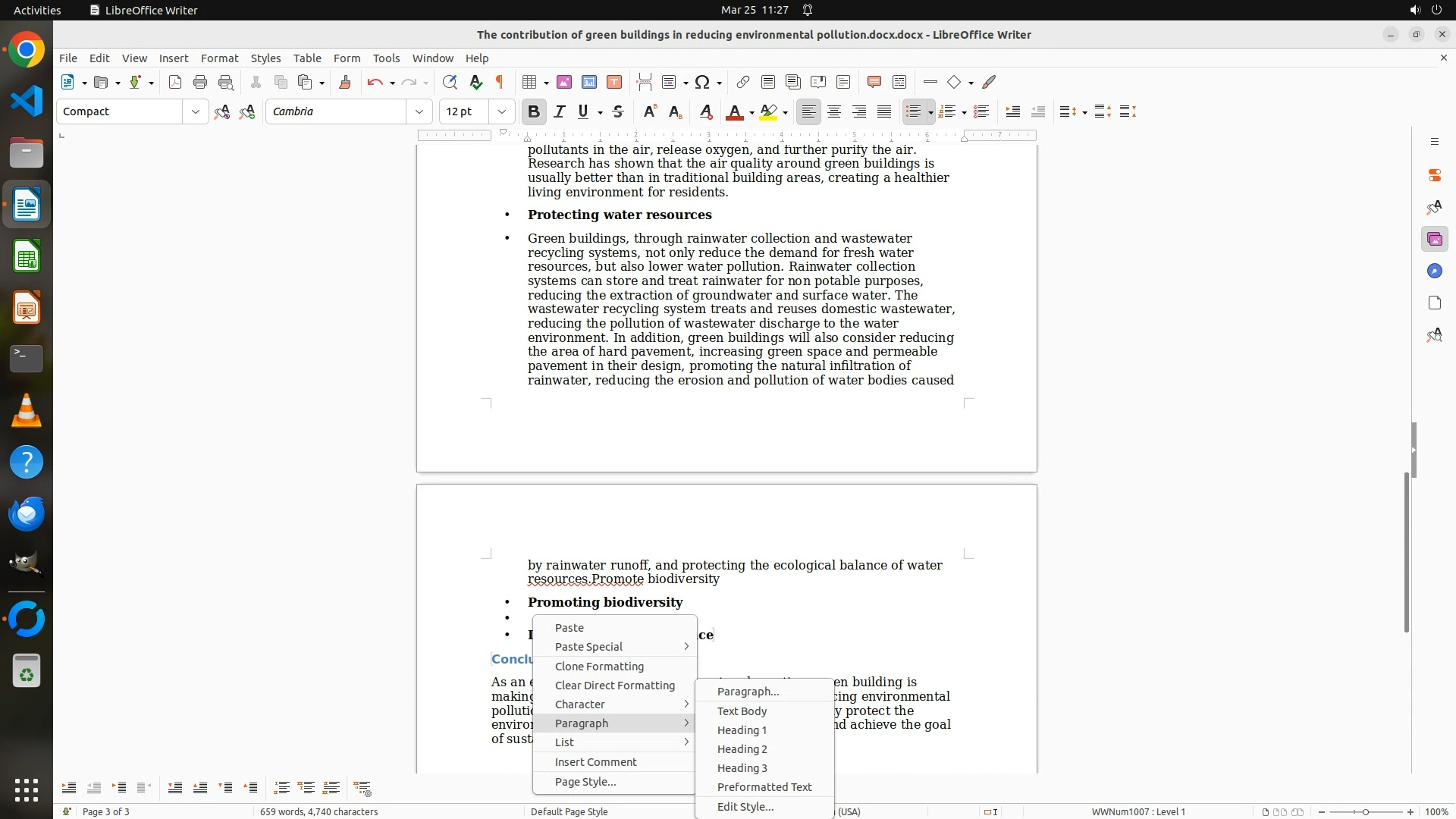Click the Insert Hyperlink toolbar icon
1456x819 pixels.
coord(743,83)
